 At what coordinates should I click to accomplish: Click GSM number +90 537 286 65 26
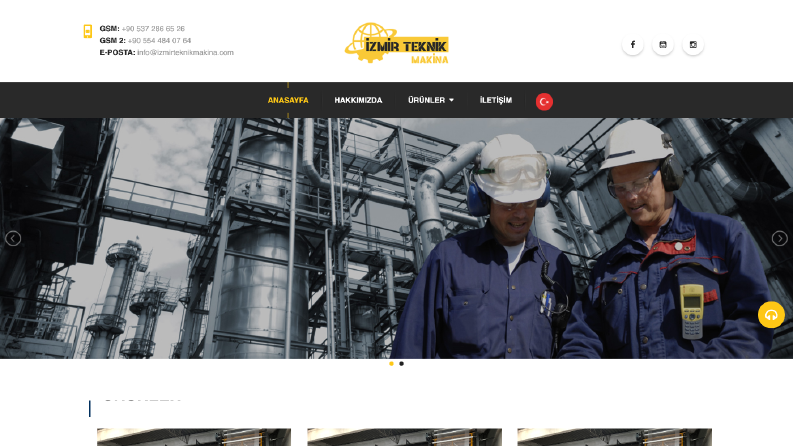click(153, 29)
